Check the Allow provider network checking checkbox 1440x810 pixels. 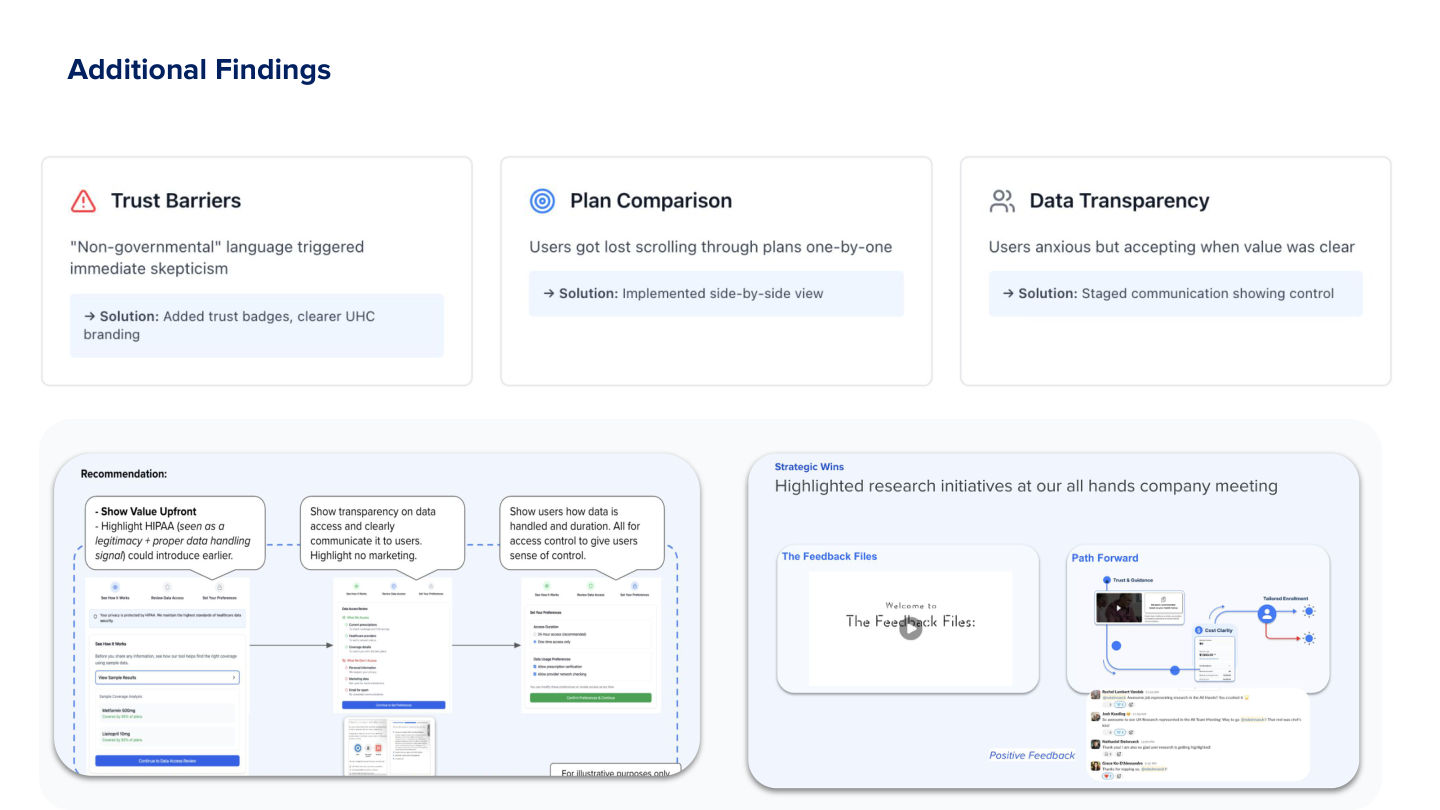click(535, 674)
